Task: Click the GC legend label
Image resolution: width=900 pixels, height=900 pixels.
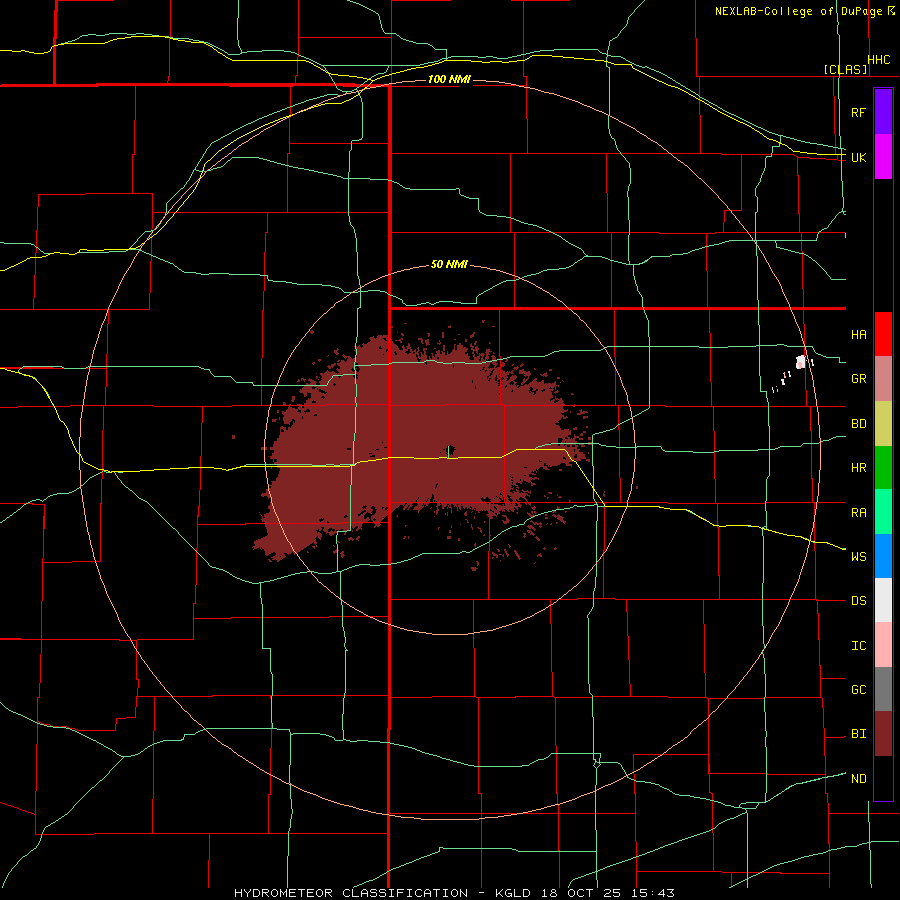Action: (858, 689)
